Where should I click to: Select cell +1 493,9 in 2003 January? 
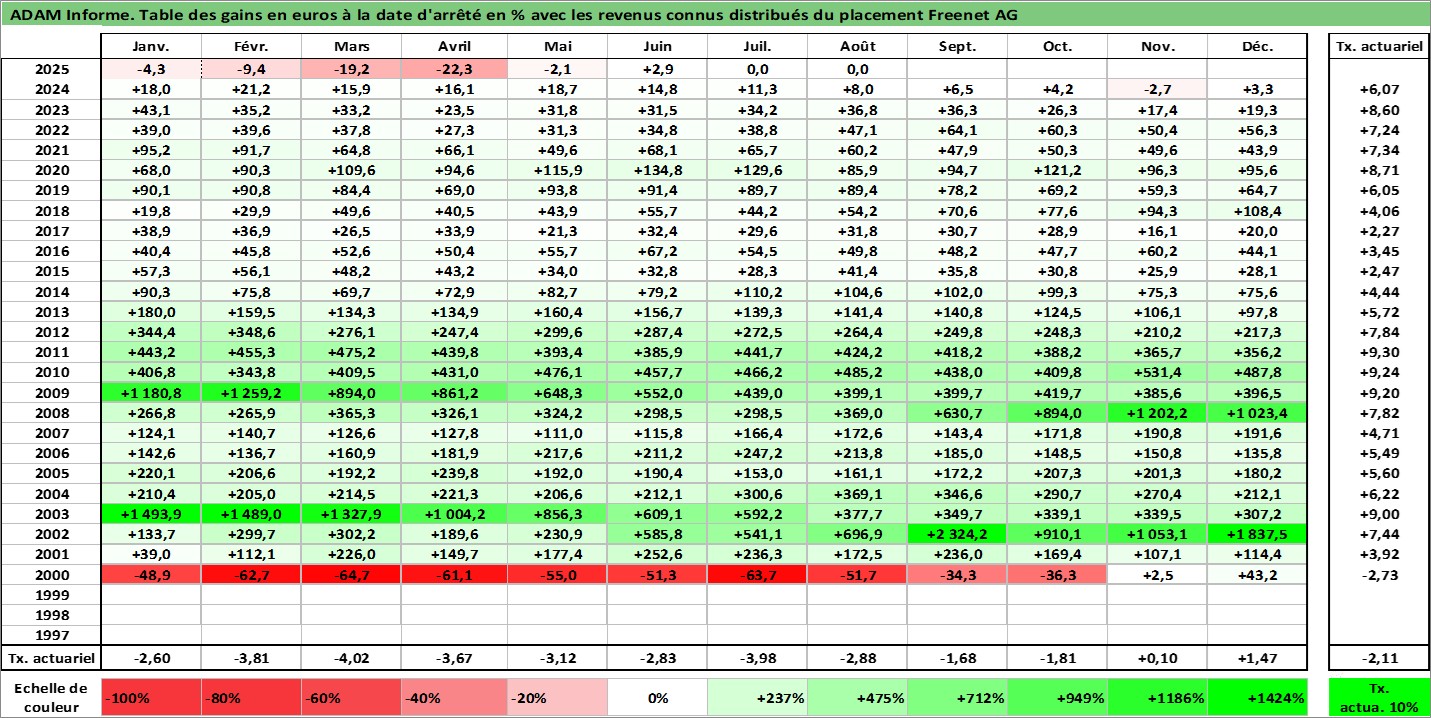[x=151, y=514]
